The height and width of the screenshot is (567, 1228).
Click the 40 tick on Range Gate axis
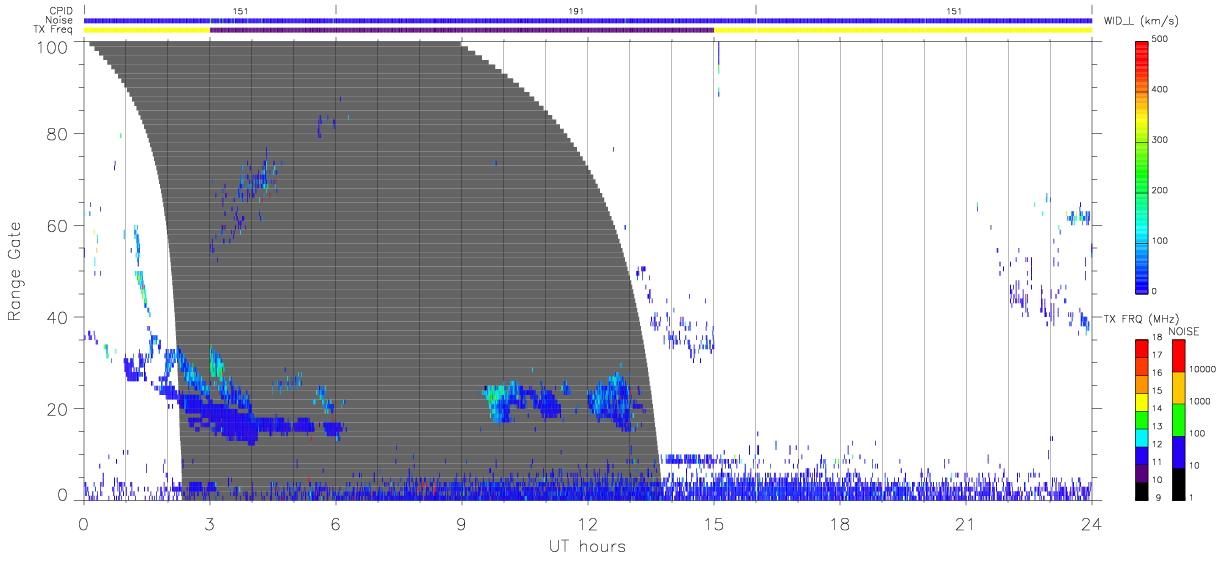(58, 317)
